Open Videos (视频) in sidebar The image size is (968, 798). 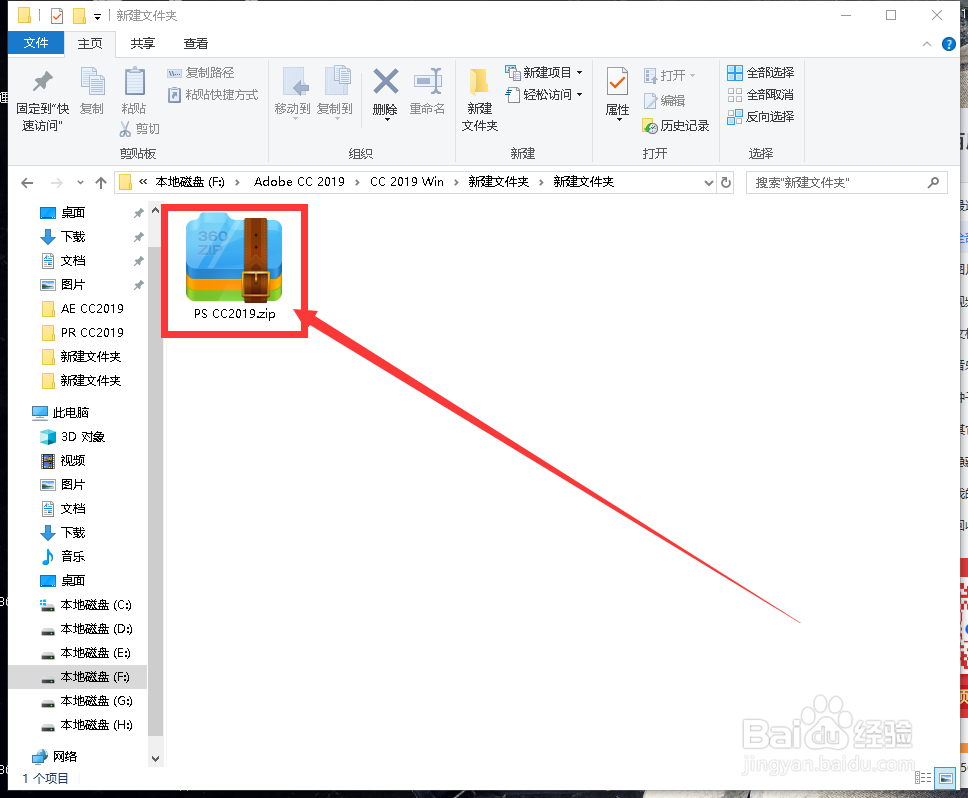point(73,461)
